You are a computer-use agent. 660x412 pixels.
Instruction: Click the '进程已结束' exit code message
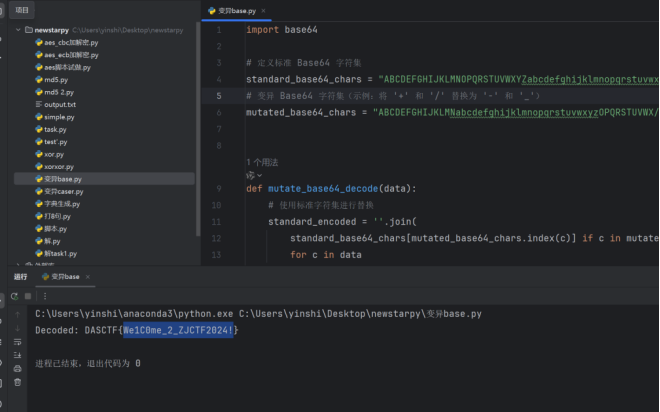tap(88, 363)
